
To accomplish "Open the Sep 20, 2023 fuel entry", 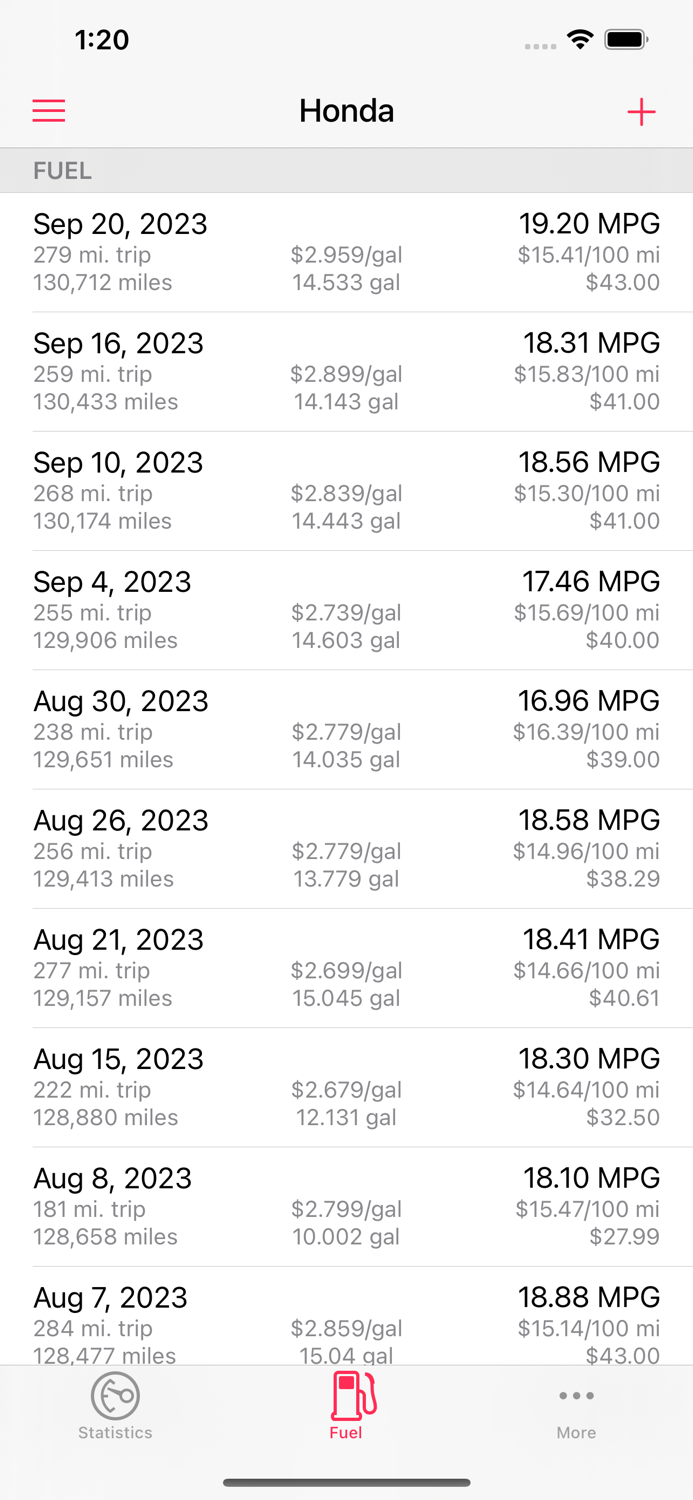I will [346, 250].
